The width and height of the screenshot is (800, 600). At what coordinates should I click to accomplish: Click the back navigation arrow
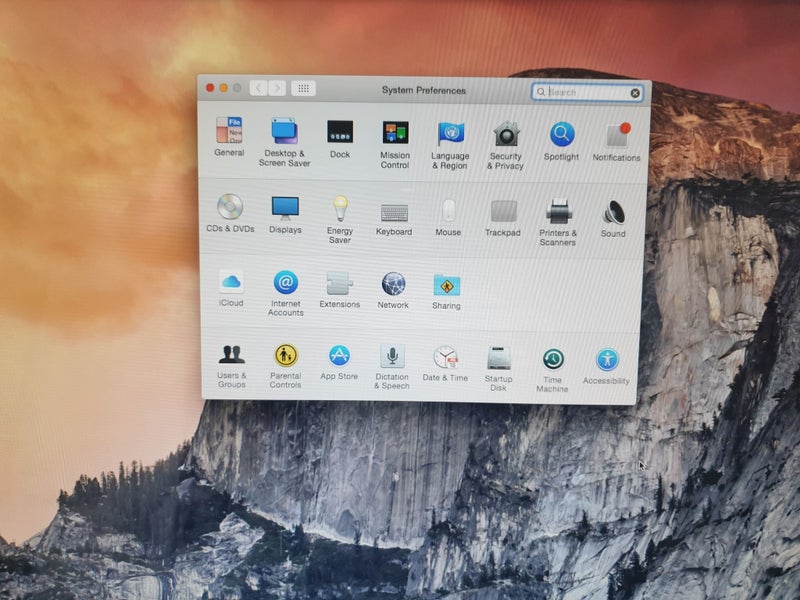(259, 88)
